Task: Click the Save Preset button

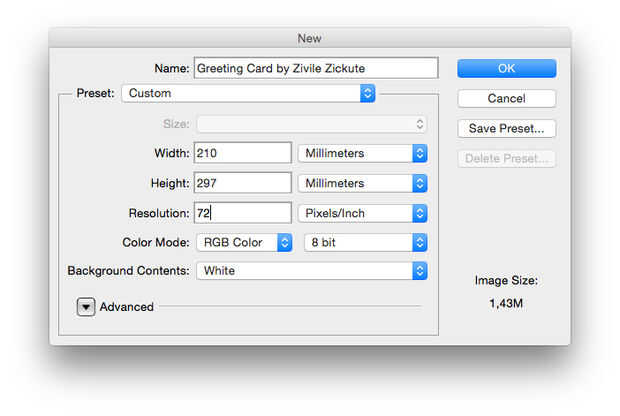Action: [x=506, y=128]
